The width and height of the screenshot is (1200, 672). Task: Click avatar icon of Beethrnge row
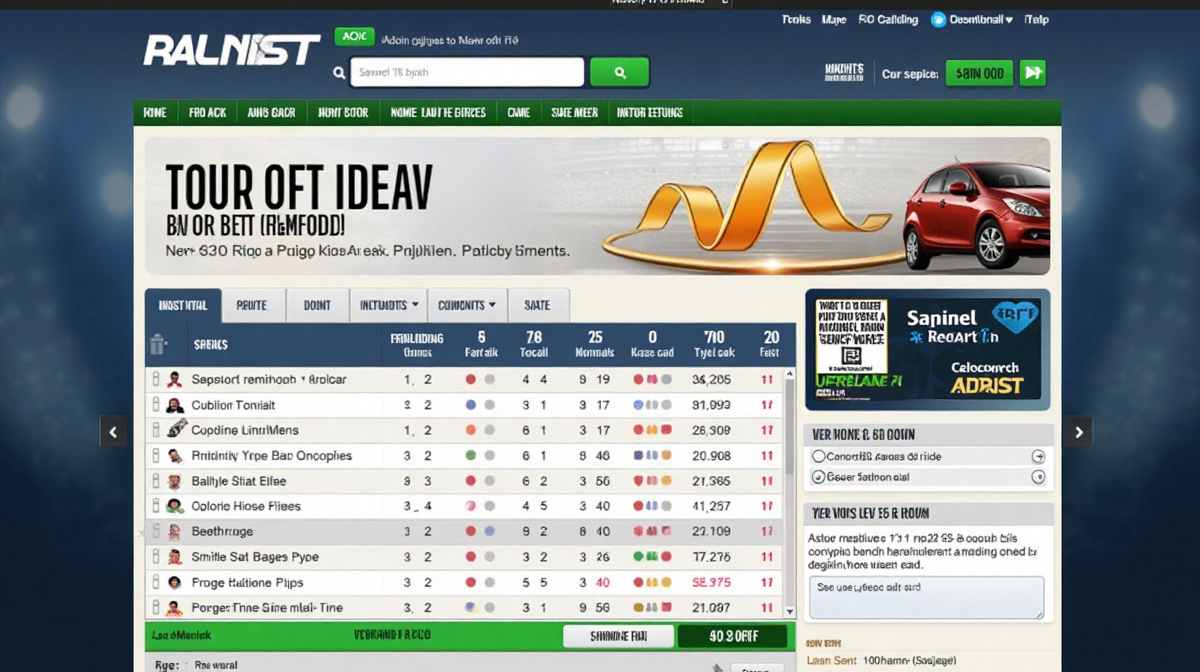click(x=174, y=531)
